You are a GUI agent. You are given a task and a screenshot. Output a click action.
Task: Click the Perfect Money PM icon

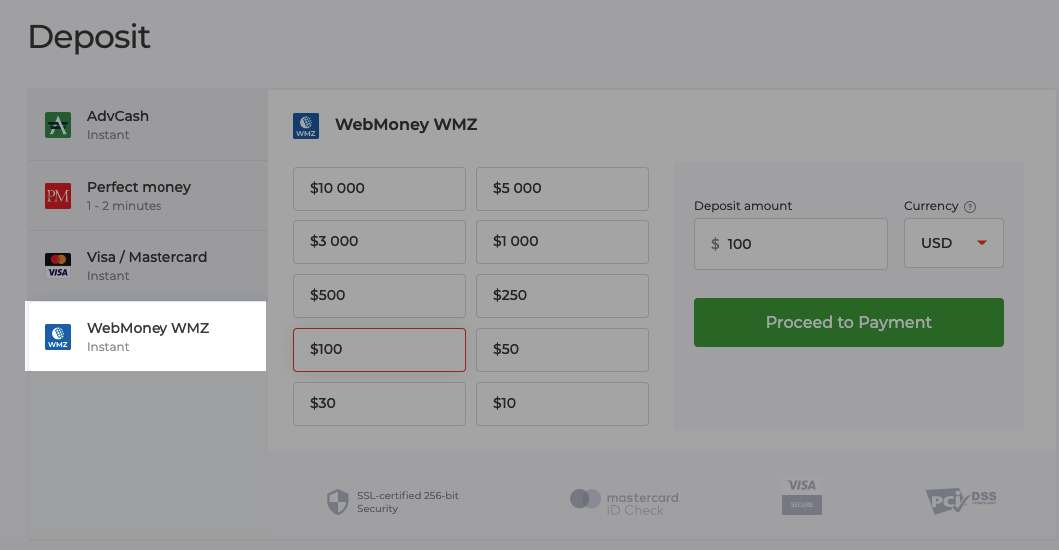[58, 196]
